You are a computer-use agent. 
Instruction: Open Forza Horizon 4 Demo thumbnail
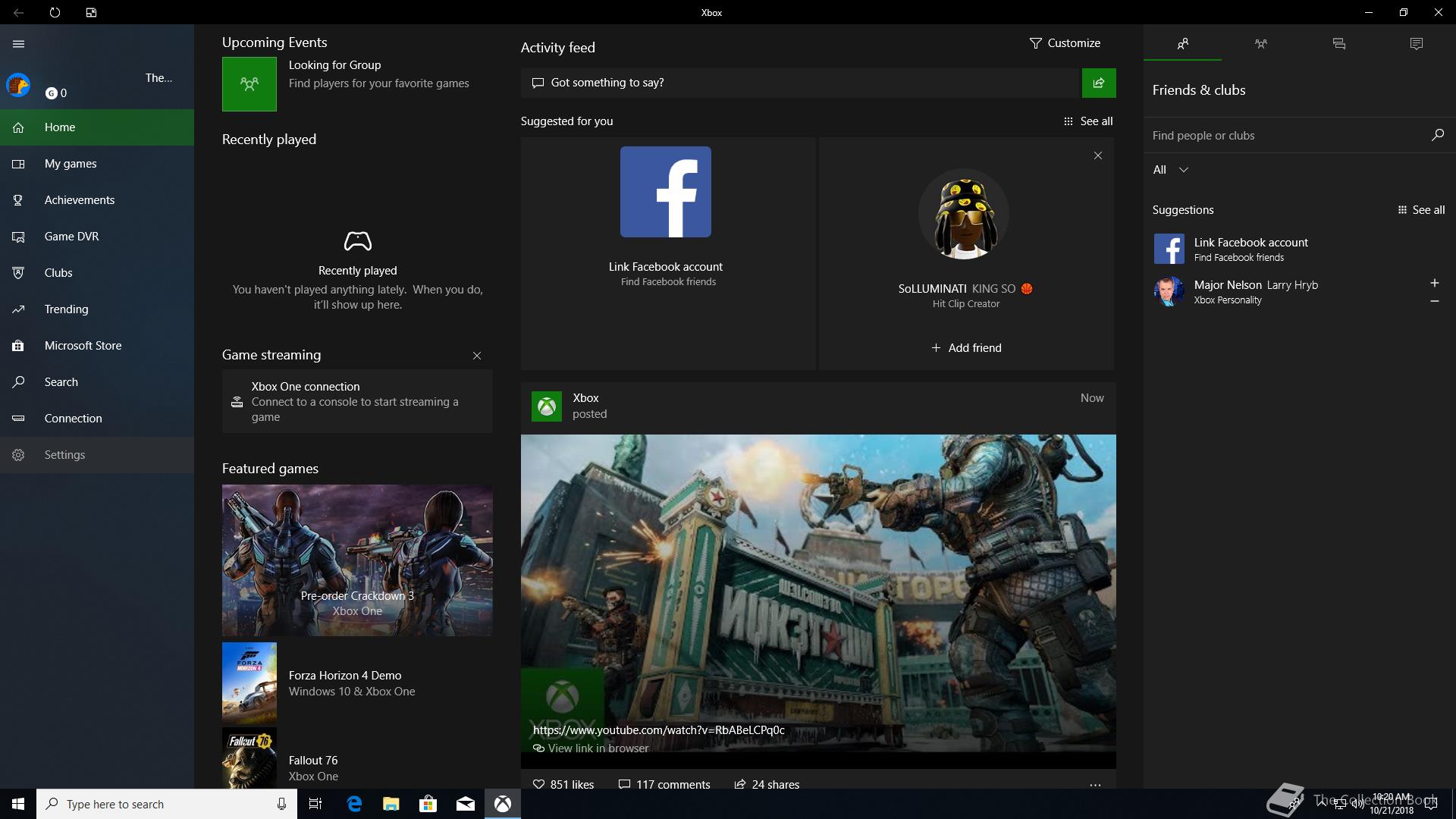point(249,683)
